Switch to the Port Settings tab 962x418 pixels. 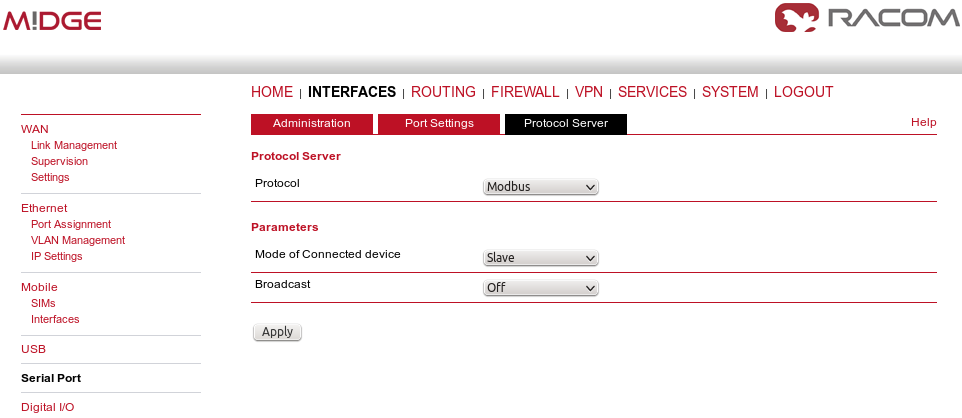click(x=439, y=124)
